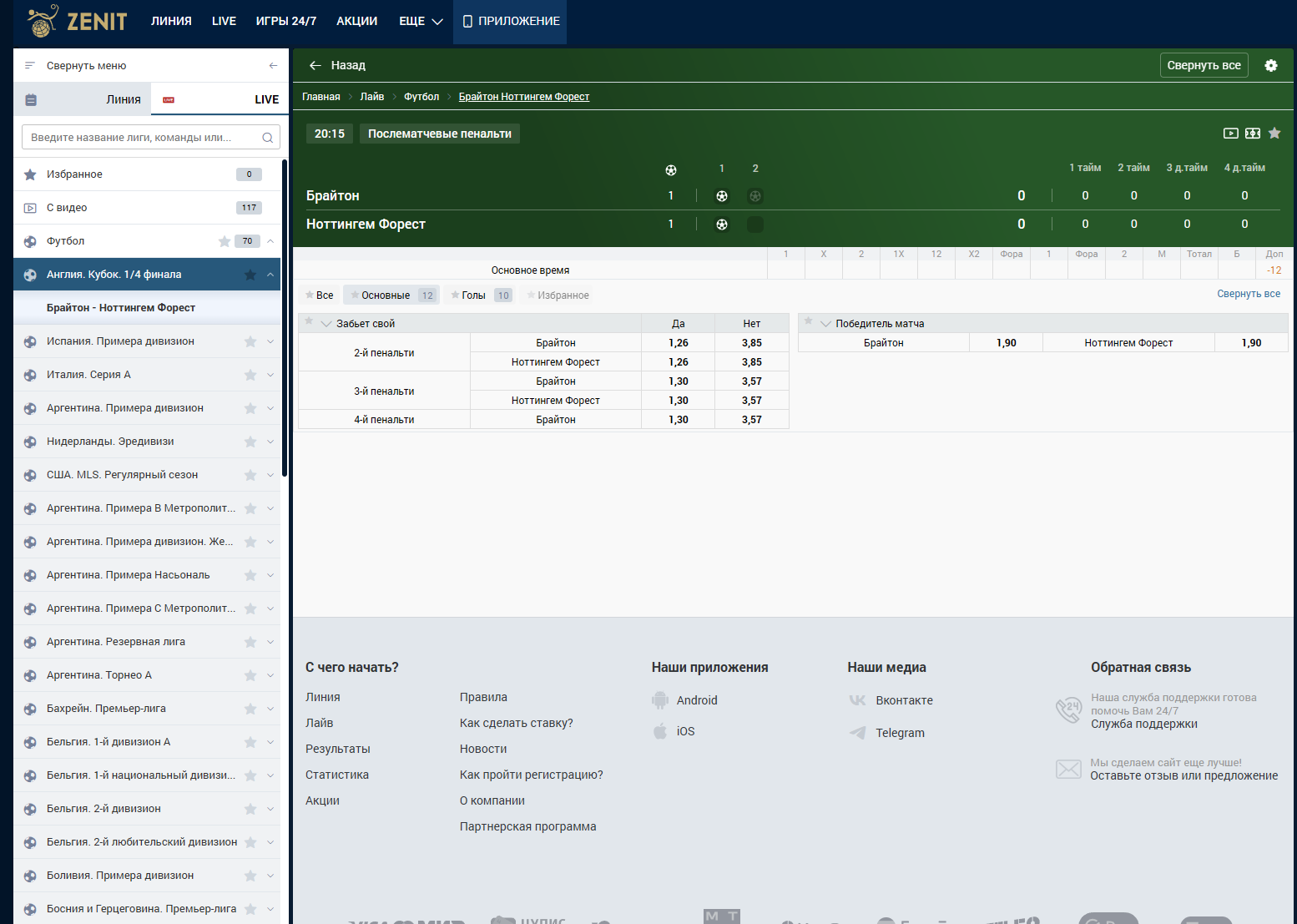Open the Android app link
This screenshot has height=924, width=1297.
click(696, 700)
